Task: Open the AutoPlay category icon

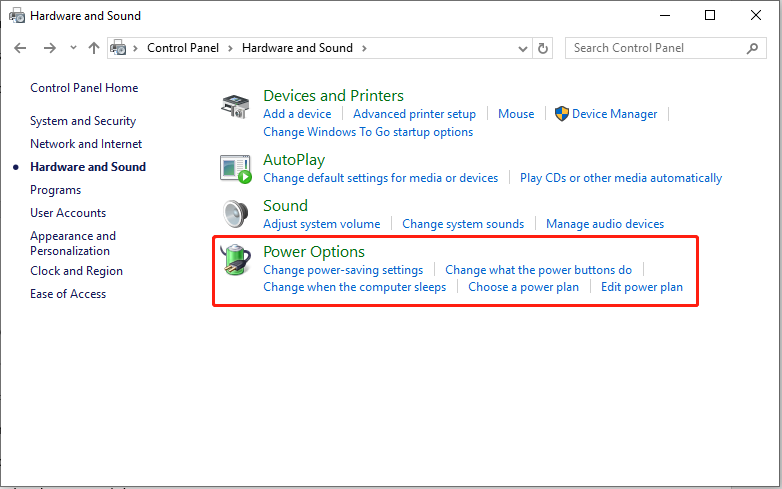Action: [x=235, y=169]
